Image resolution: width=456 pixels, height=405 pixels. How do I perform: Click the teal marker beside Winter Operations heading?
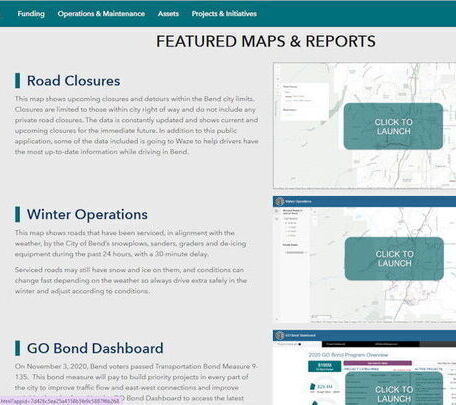[17, 214]
